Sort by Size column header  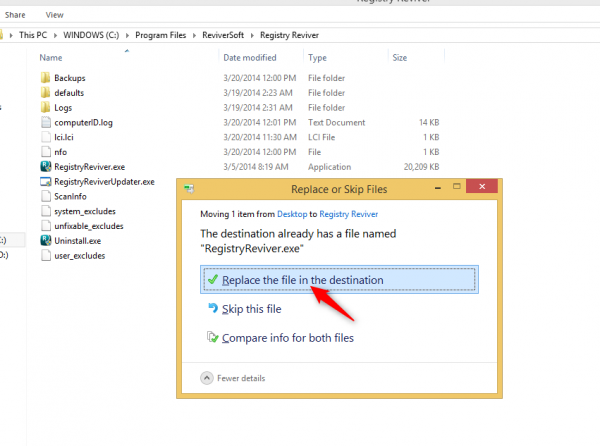pyautogui.click(x=399, y=58)
